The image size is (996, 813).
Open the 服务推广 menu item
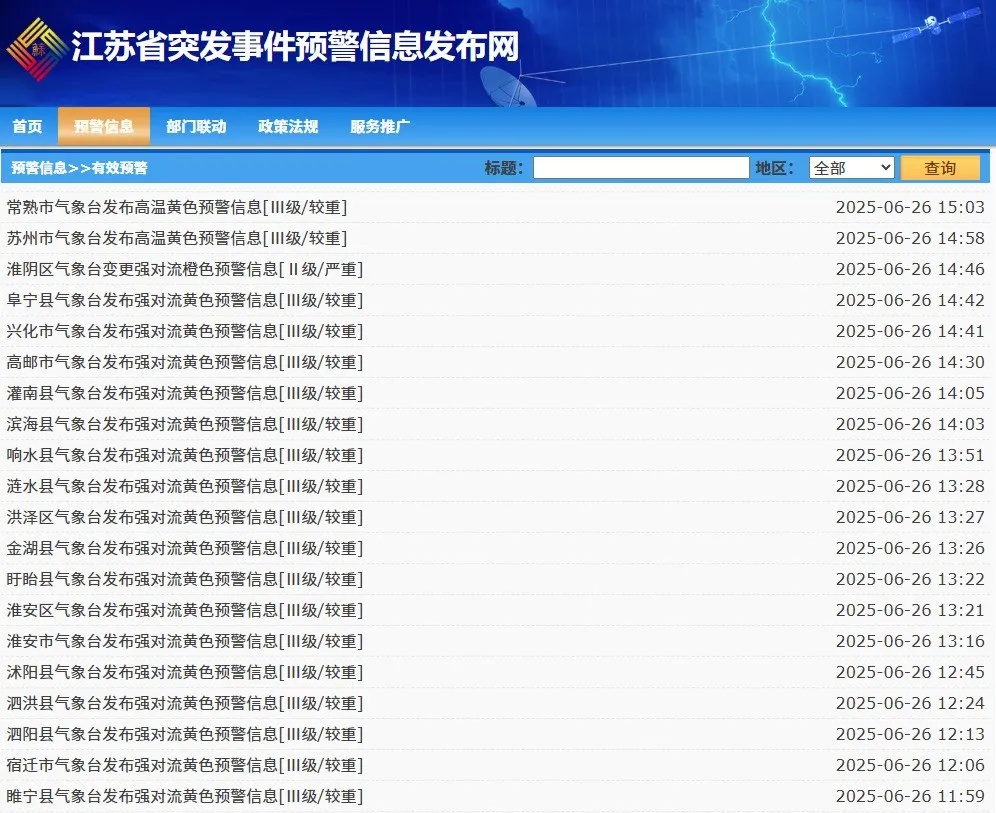377,126
